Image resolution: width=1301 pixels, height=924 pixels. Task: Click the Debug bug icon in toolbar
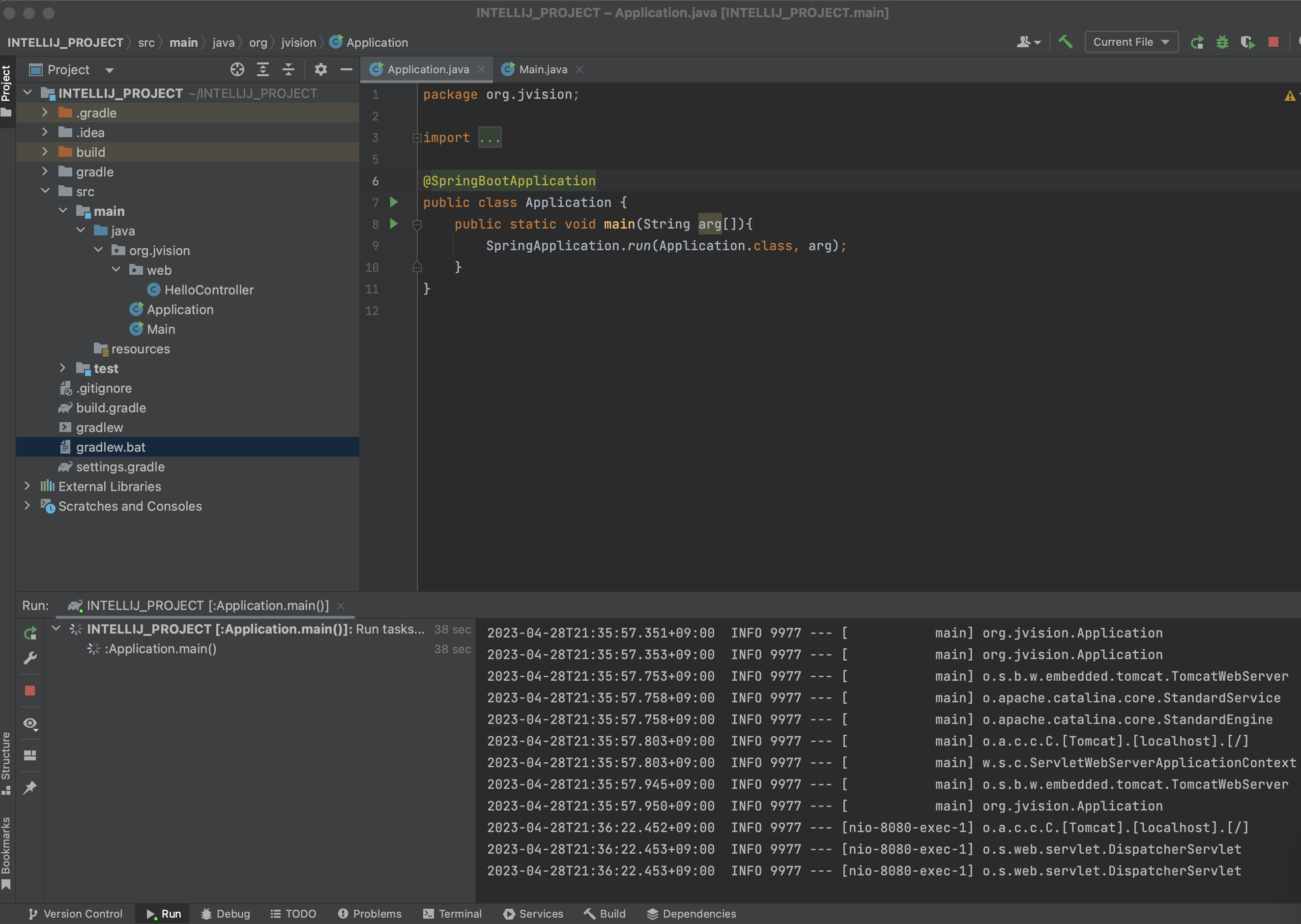pos(1222,42)
